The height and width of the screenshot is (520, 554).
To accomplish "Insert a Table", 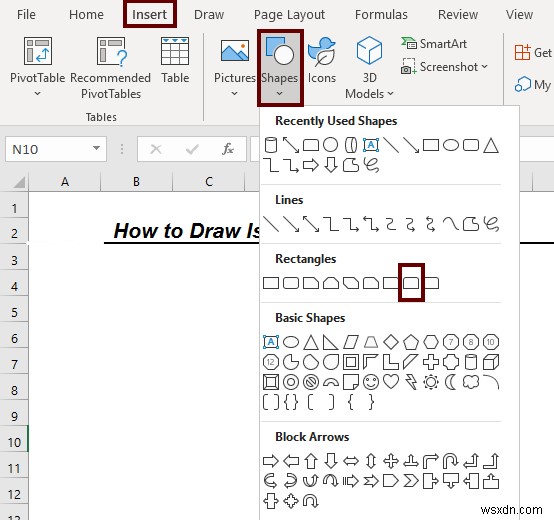I will [175, 60].
